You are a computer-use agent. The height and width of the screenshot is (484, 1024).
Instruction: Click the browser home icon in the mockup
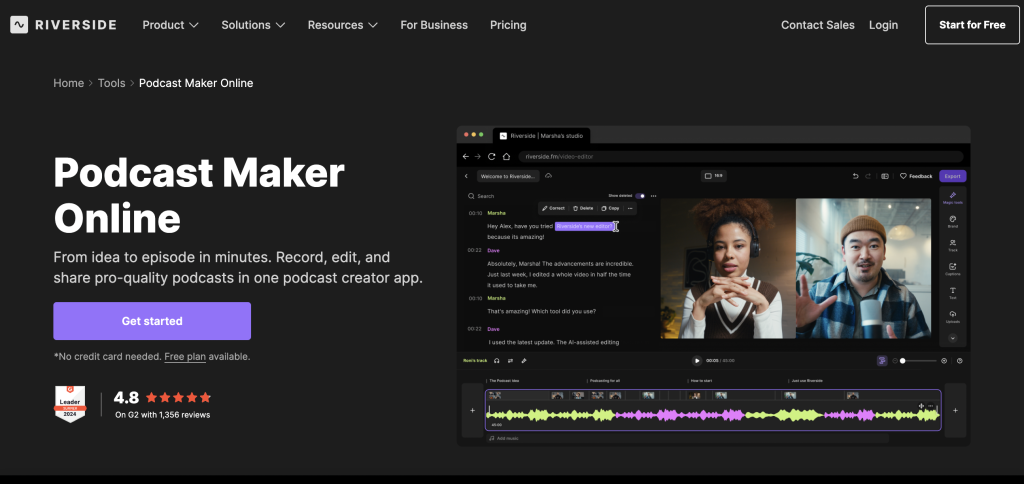(x=506, y=157)
